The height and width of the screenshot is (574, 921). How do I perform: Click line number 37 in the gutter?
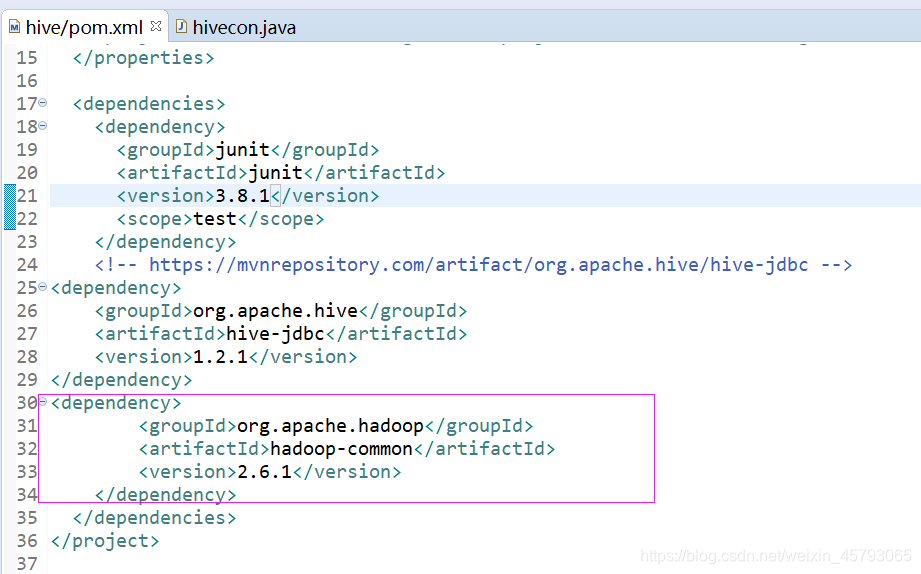point(27,563)
